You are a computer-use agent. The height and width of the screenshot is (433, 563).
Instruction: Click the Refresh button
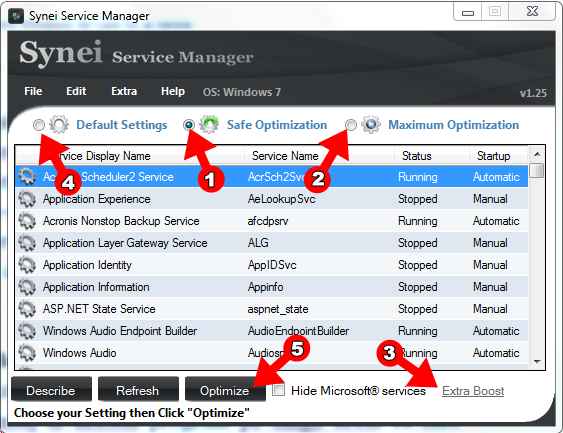[138, 390]
